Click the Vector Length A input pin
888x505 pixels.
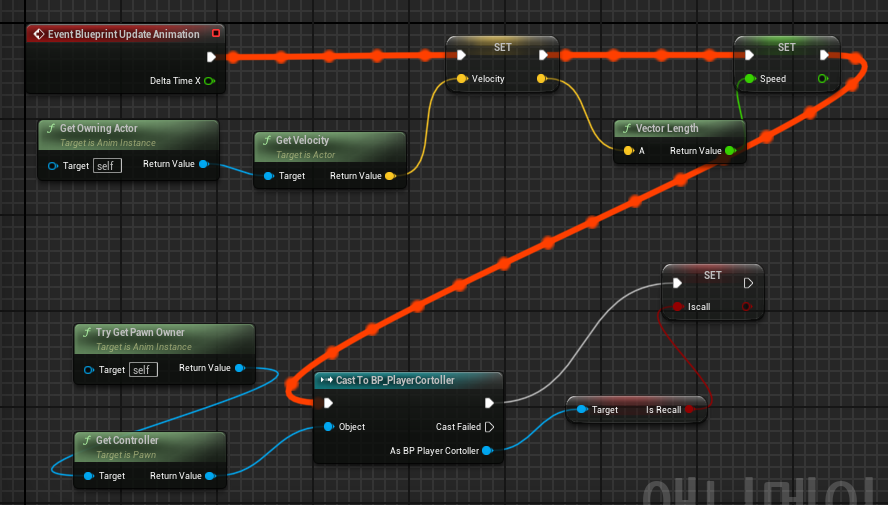(x=628, y=151)
